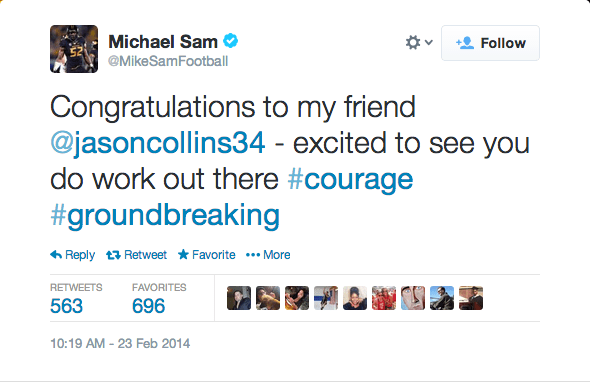The image size is (590, 382).
Task: Open the first retweeter avatar
Action: [x=239, y=298]
